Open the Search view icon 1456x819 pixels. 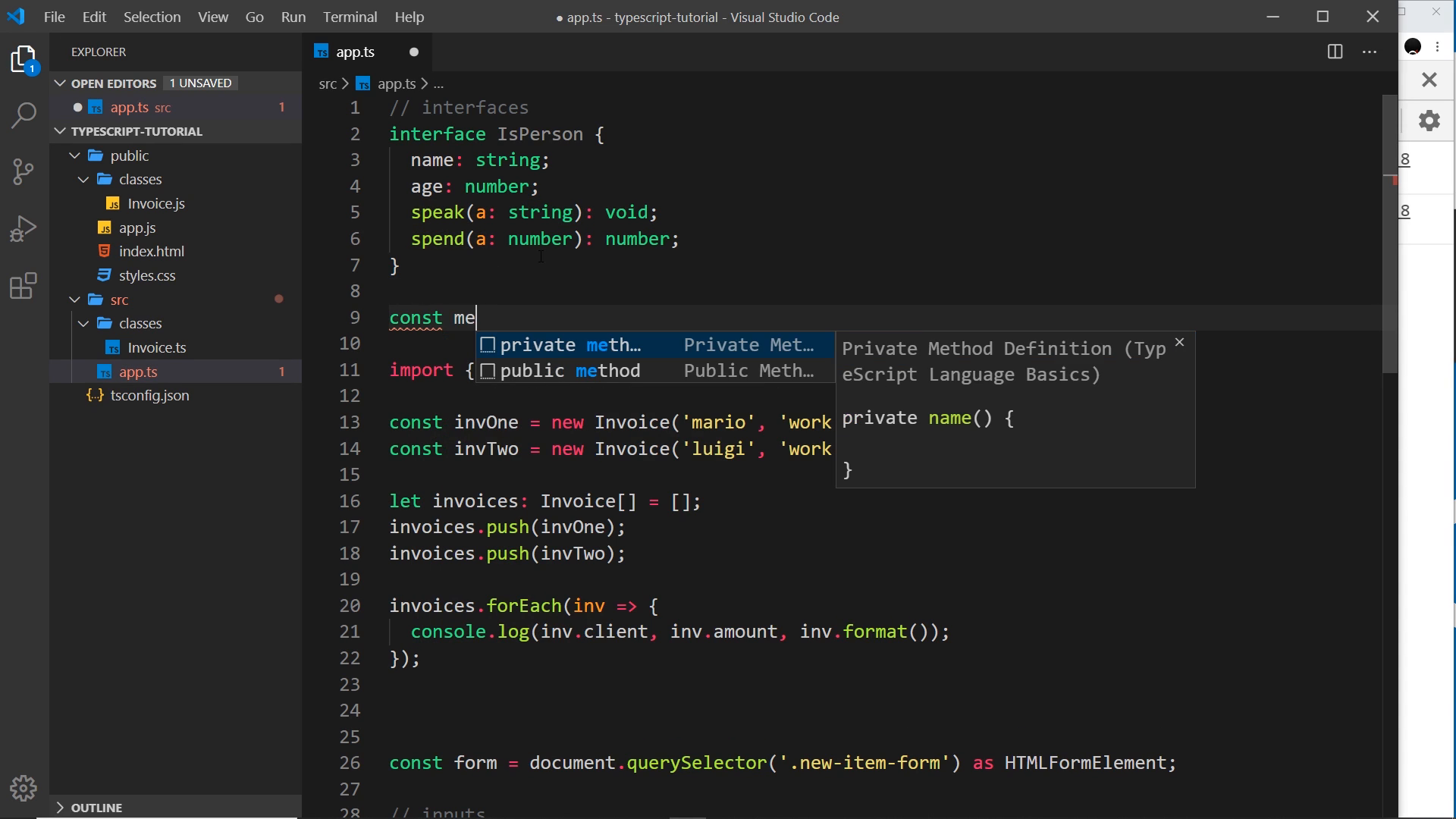tap(24, 115)
